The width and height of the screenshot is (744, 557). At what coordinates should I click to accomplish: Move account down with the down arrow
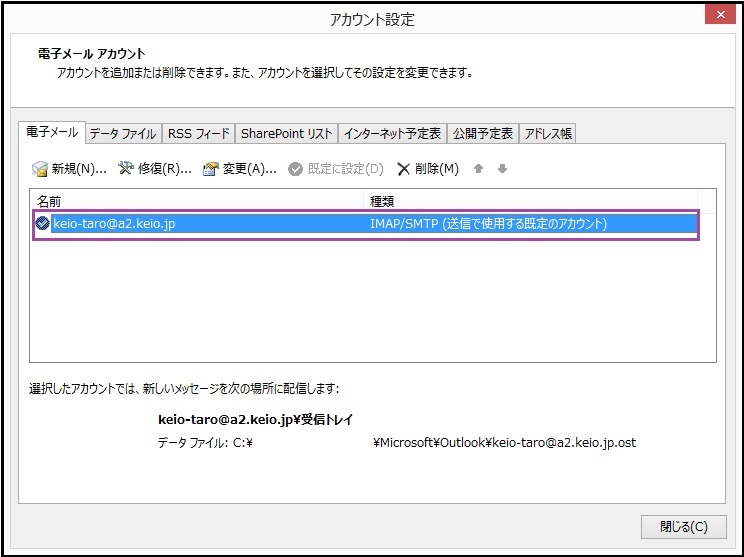pyautogui.click(x=502, y=169)
